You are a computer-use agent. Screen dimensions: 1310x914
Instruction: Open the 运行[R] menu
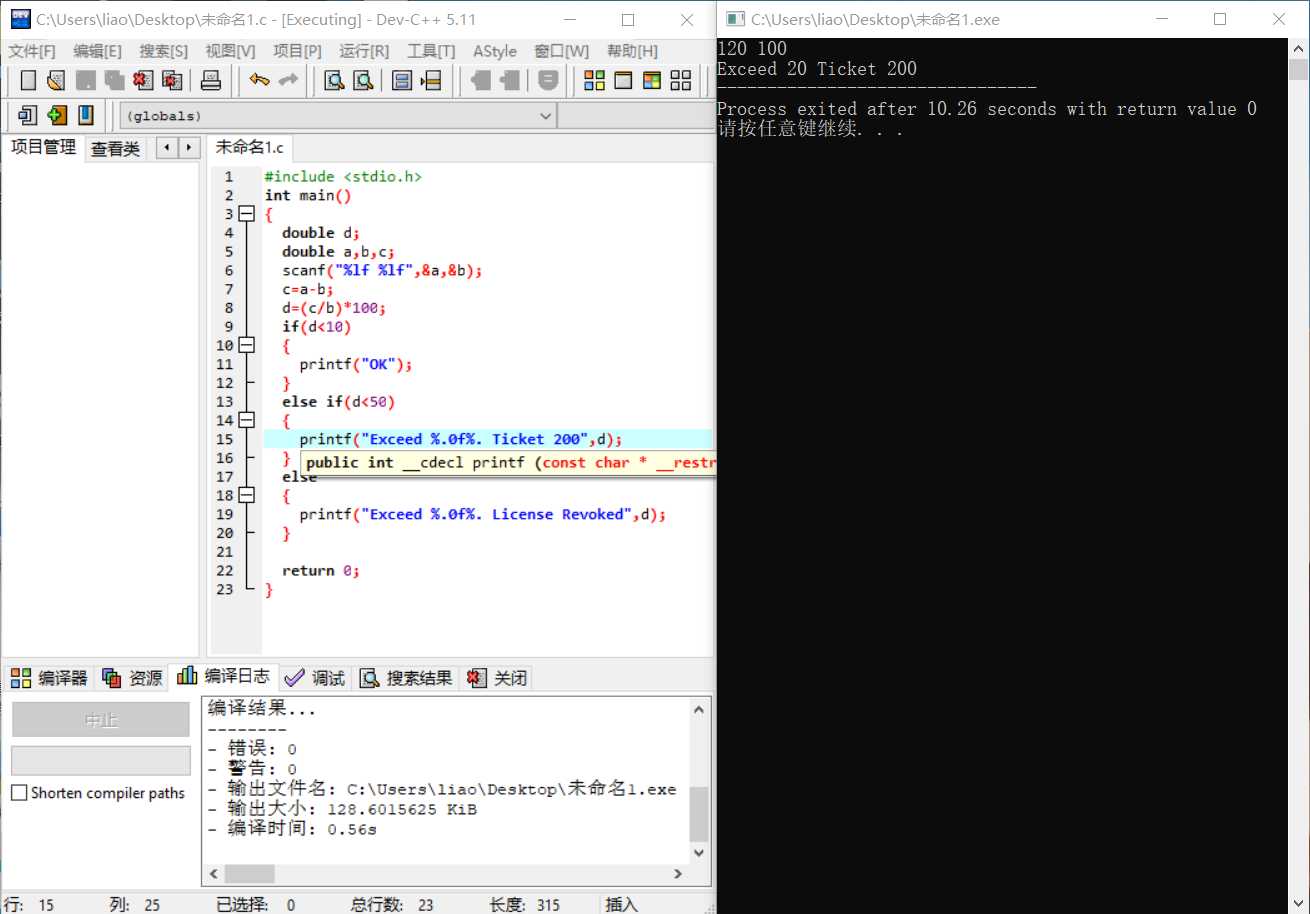point(364,51)
